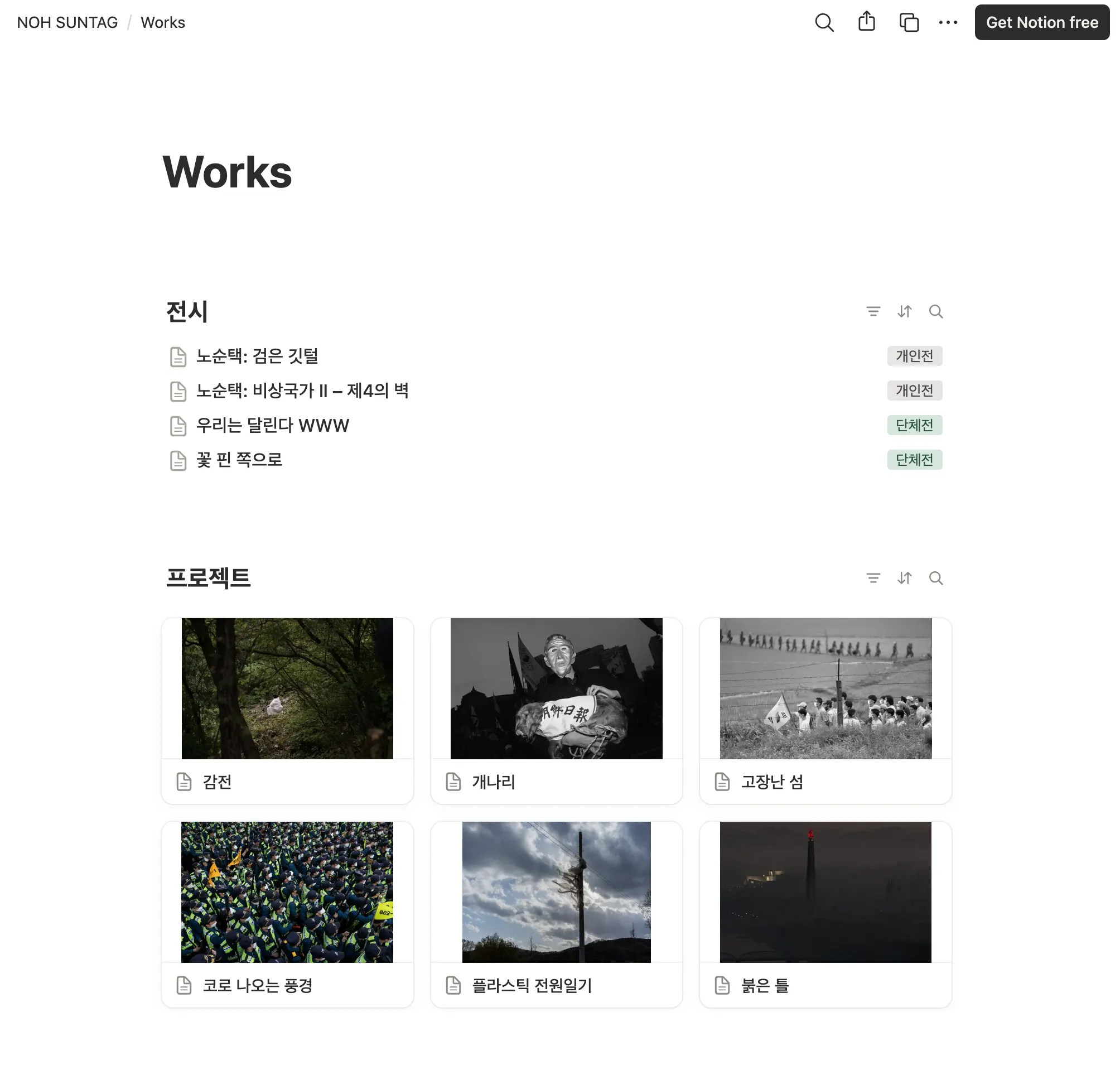
Task: Open 플라스틱 전원일기 gallery card
Action: pyautogui.click(x=556, y=914)
